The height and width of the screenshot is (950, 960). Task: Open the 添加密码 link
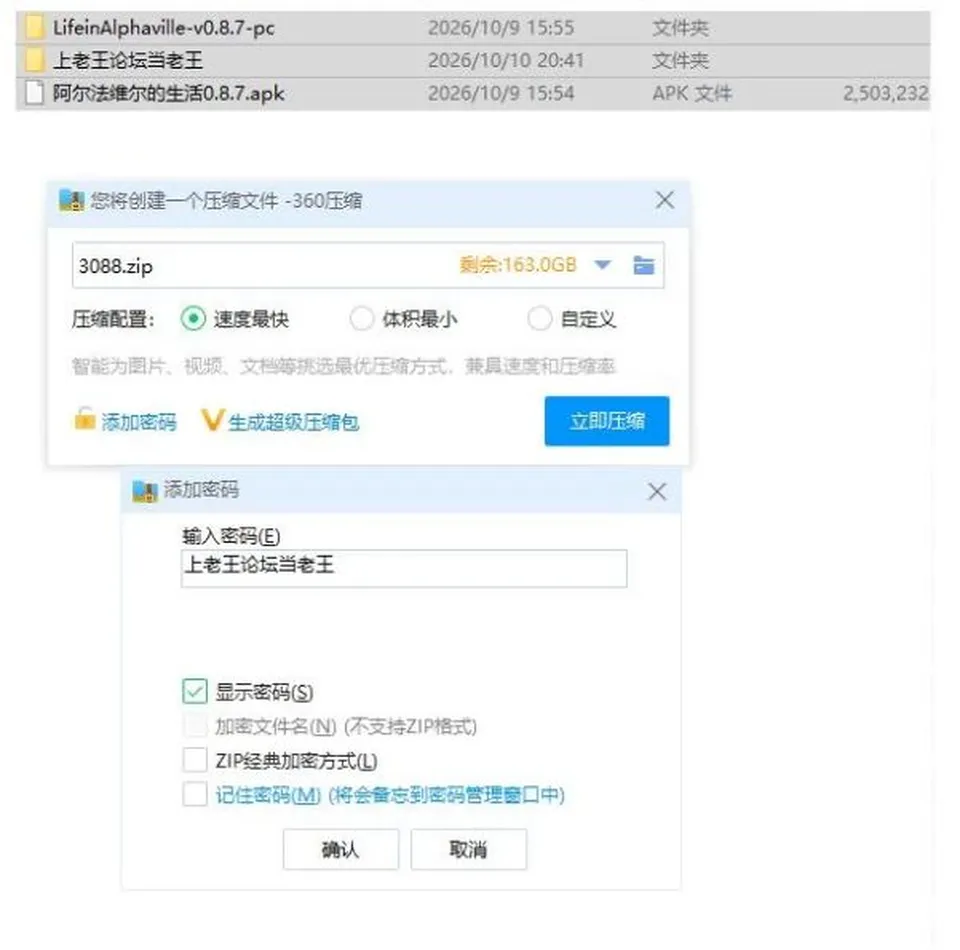(138, 422)
